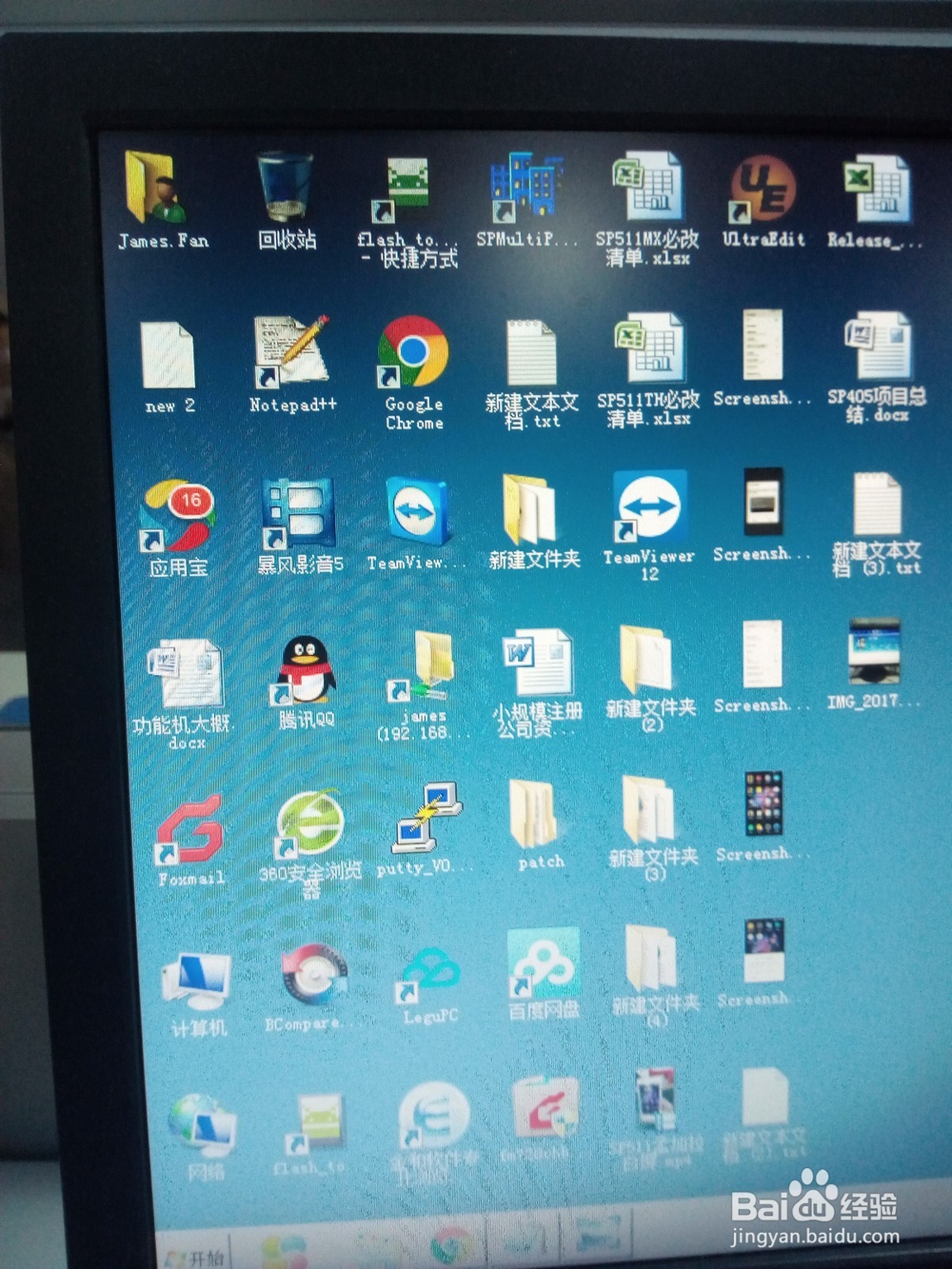Open james (192.168... network folder shortcut
Screen dimensions: 952x1269
(x=424, y=685)
